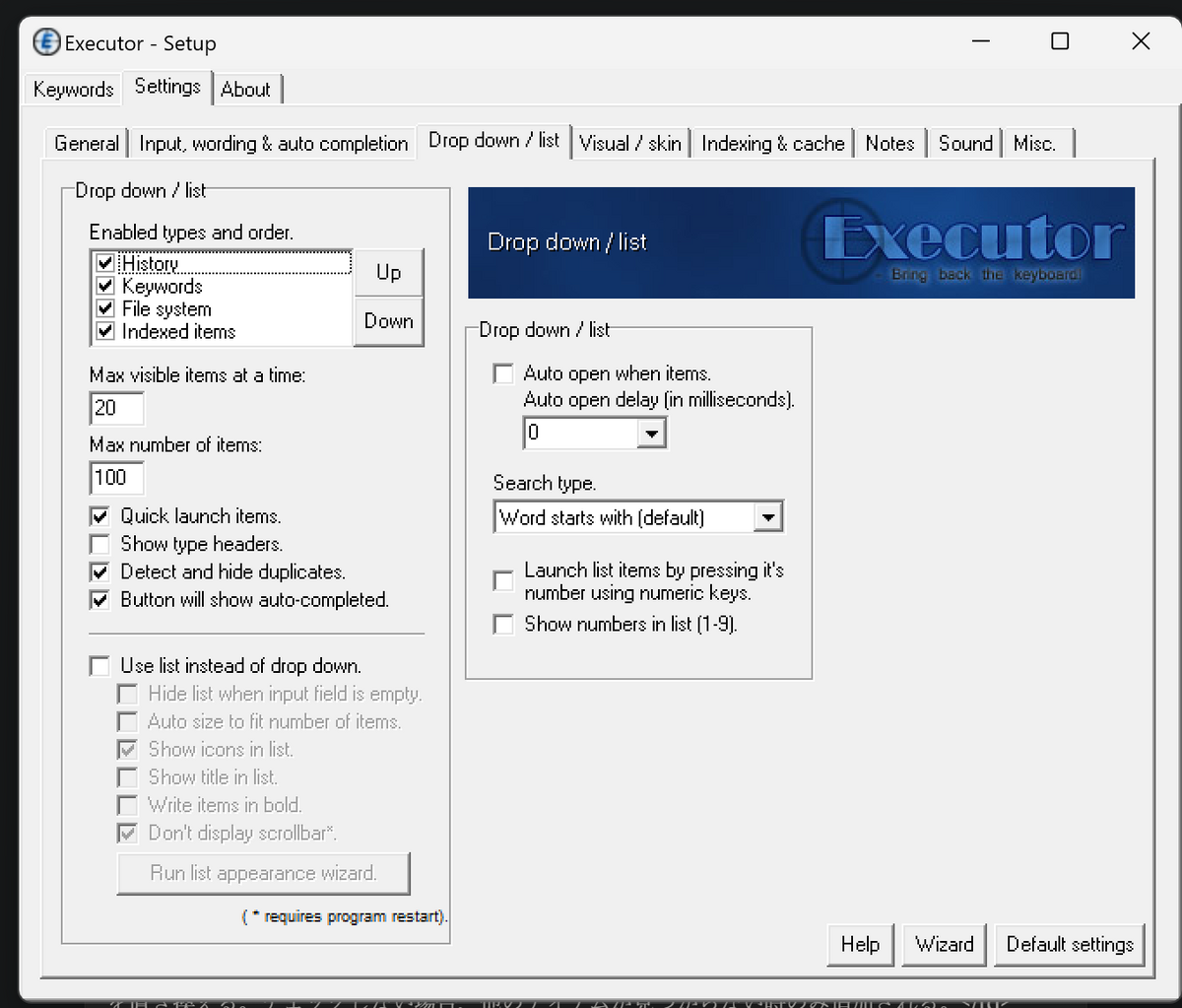The width and height of the screenshot is (1182, 1008).
Task: Uncheck the History type checkbox
Action: pos(105,264)
